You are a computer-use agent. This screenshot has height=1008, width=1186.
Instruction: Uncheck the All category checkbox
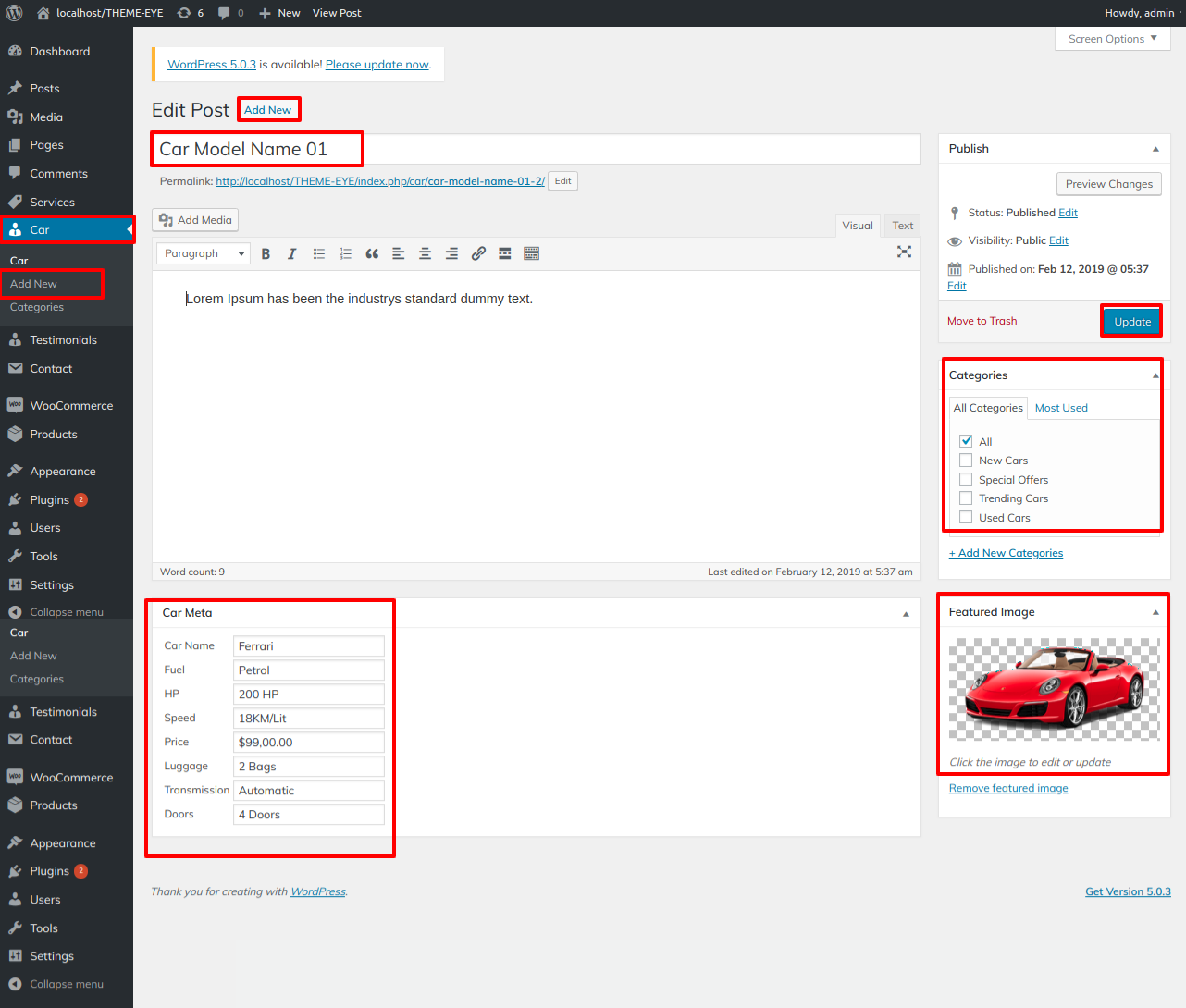coord(966,441)
